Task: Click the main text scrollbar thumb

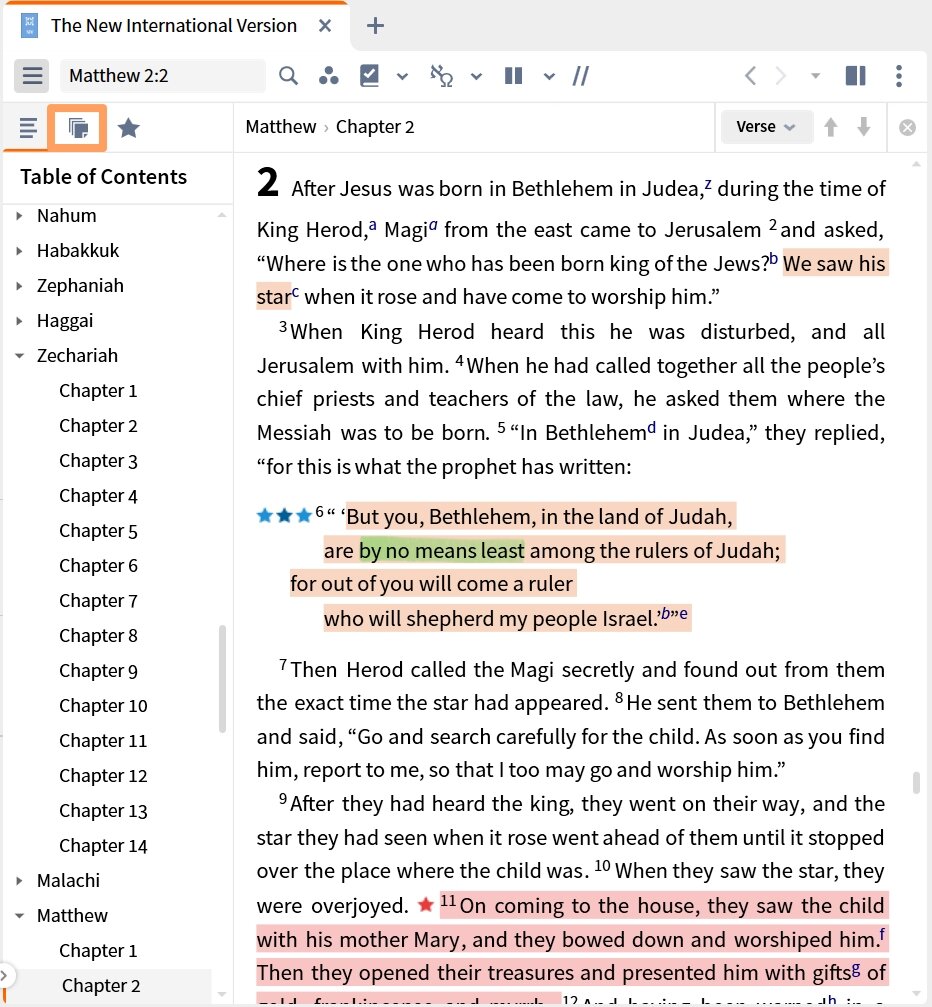Action: pyautogui.click(x=916, y=782)
